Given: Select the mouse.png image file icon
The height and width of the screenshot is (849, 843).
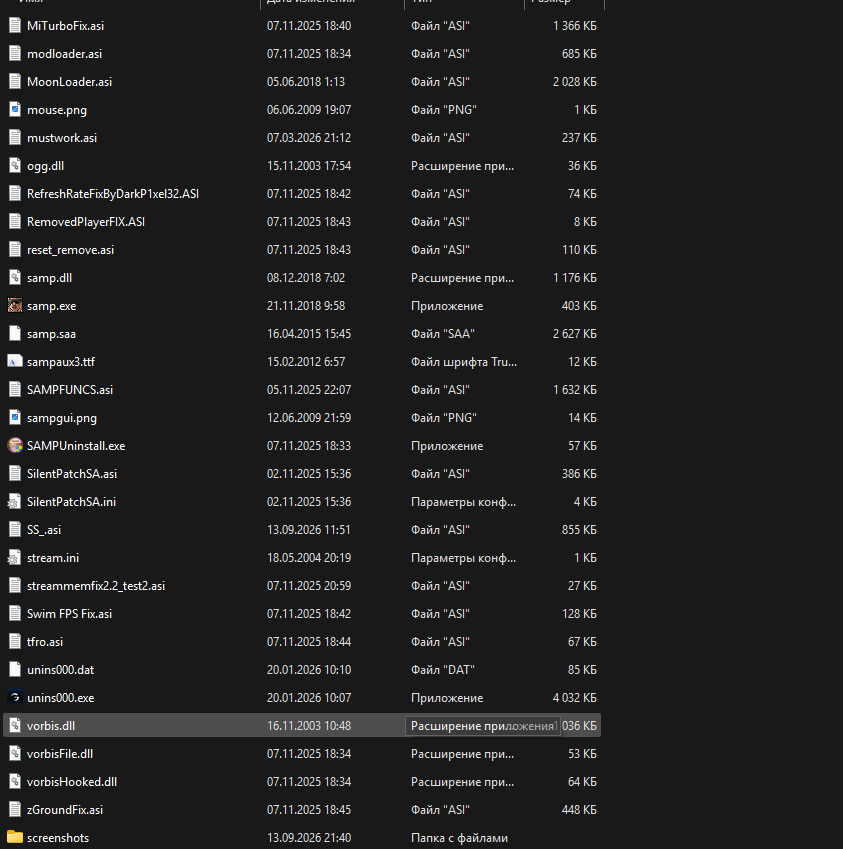Looking at the screenshot, I should click(x=15, y=110).
